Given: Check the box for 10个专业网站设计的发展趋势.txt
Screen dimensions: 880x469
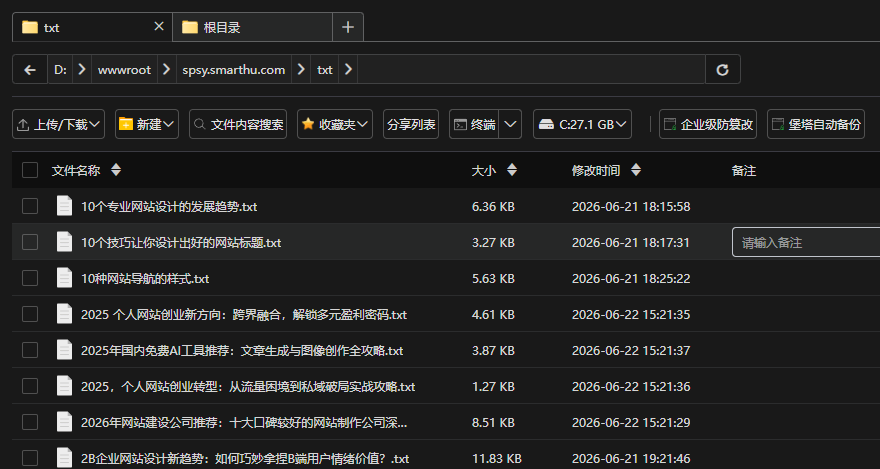Looking at the screenshot, I should tap(30, 206).
